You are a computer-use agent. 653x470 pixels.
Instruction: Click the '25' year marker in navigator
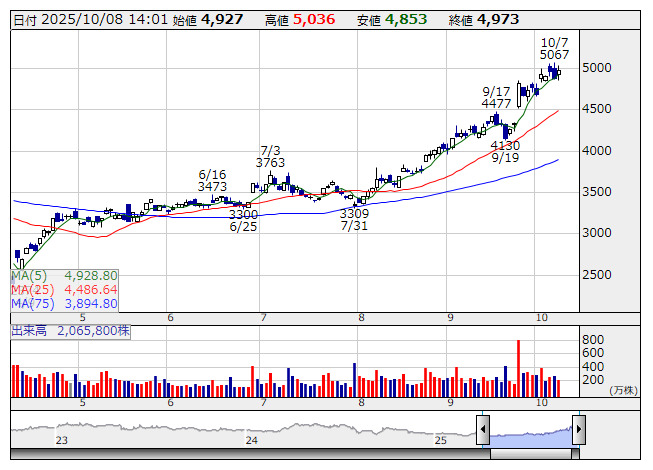coord(441,440)
